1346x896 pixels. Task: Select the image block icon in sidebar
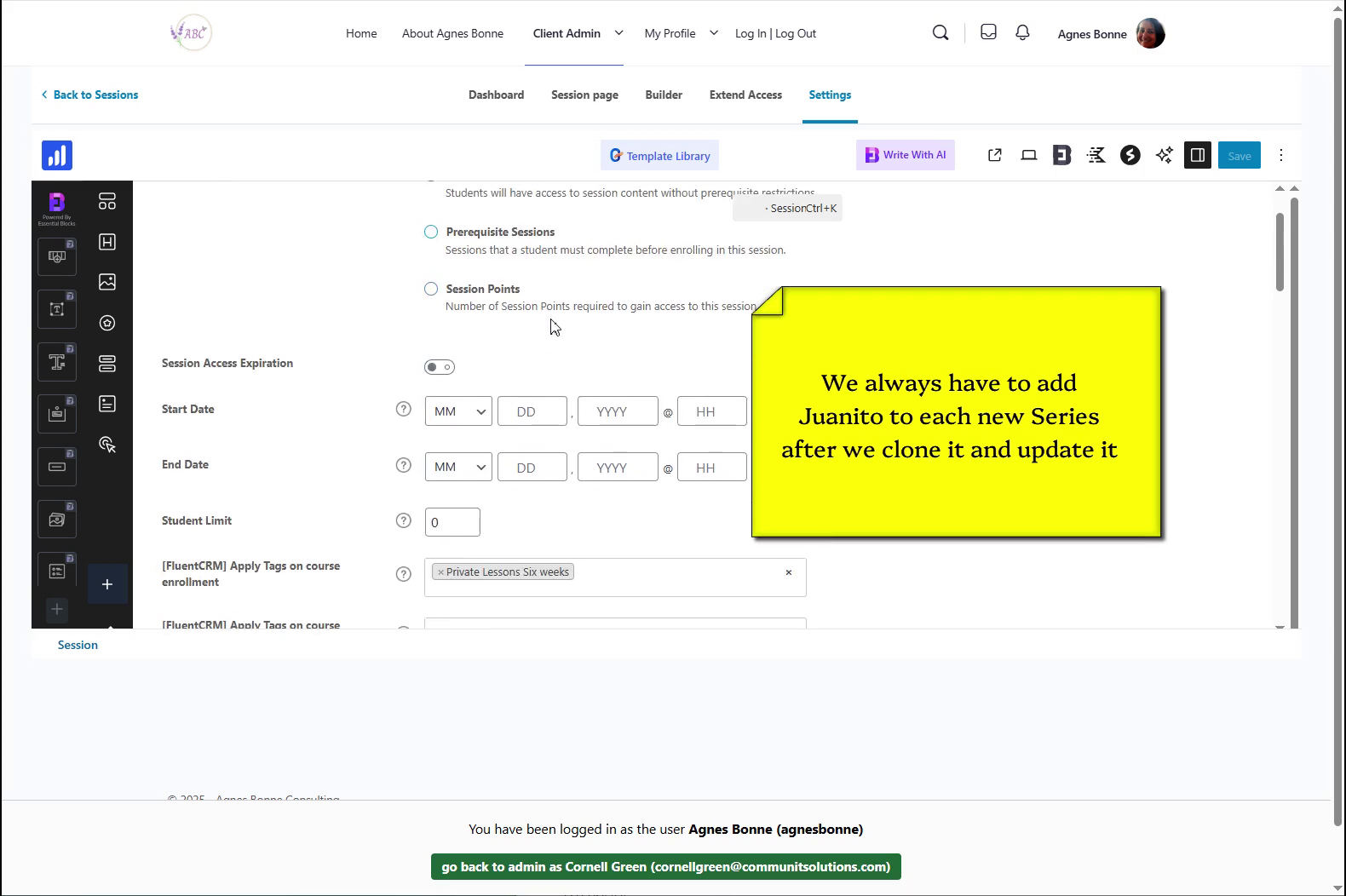107,282
